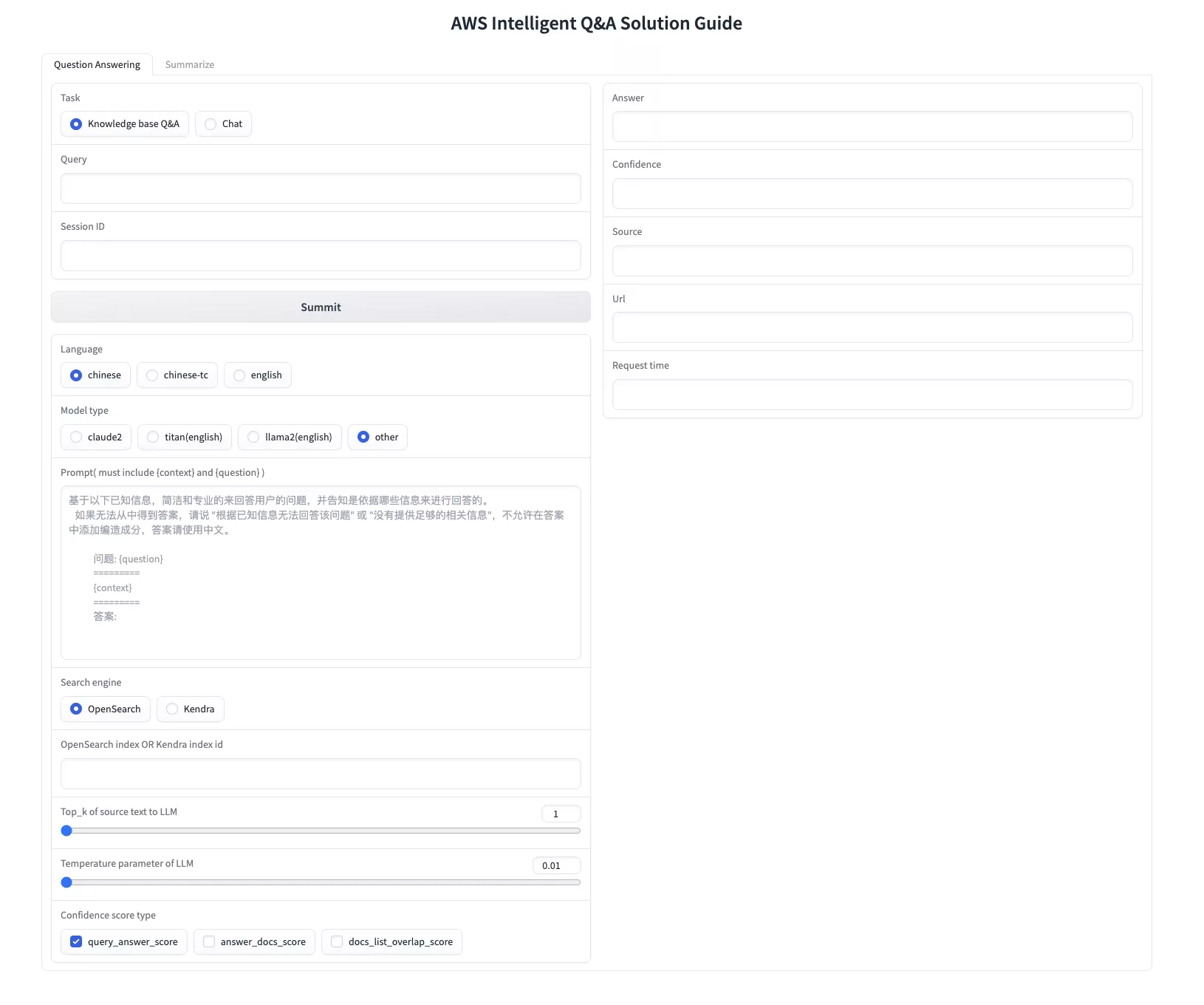This screenshot has width=1204, height=1005.
Task: Click the 'Confidence score type' label
Action: pyautogui.click(x=108, y=915)
